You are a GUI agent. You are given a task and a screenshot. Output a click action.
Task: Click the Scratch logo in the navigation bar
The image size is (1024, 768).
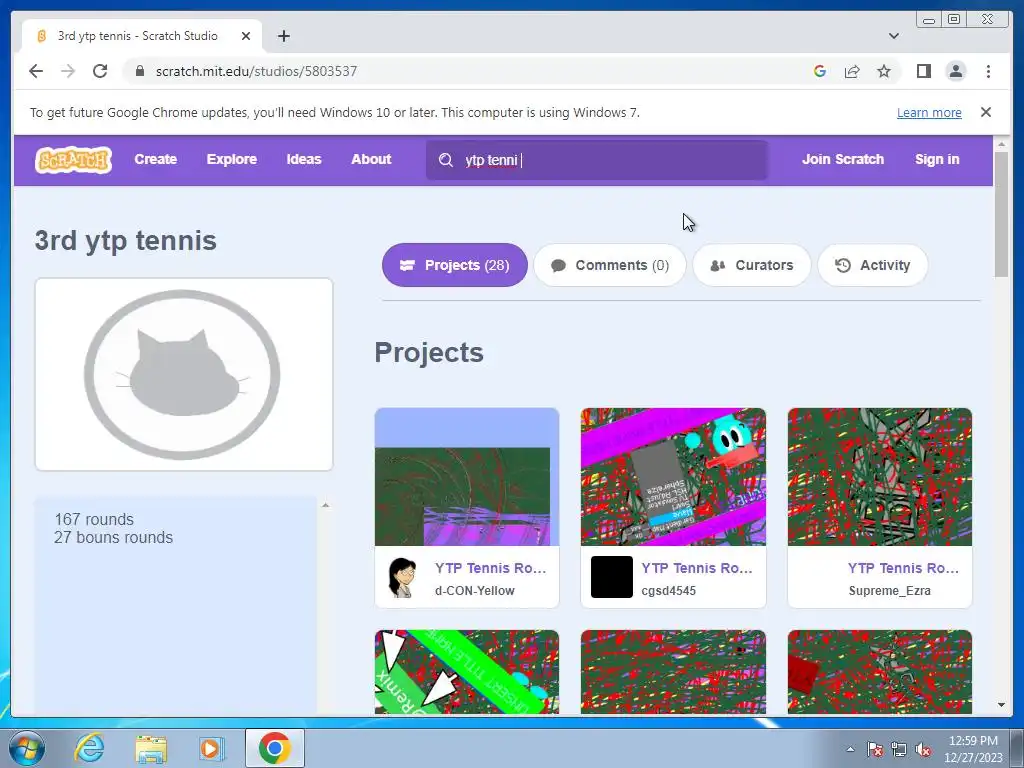click(x=73, y=160)
